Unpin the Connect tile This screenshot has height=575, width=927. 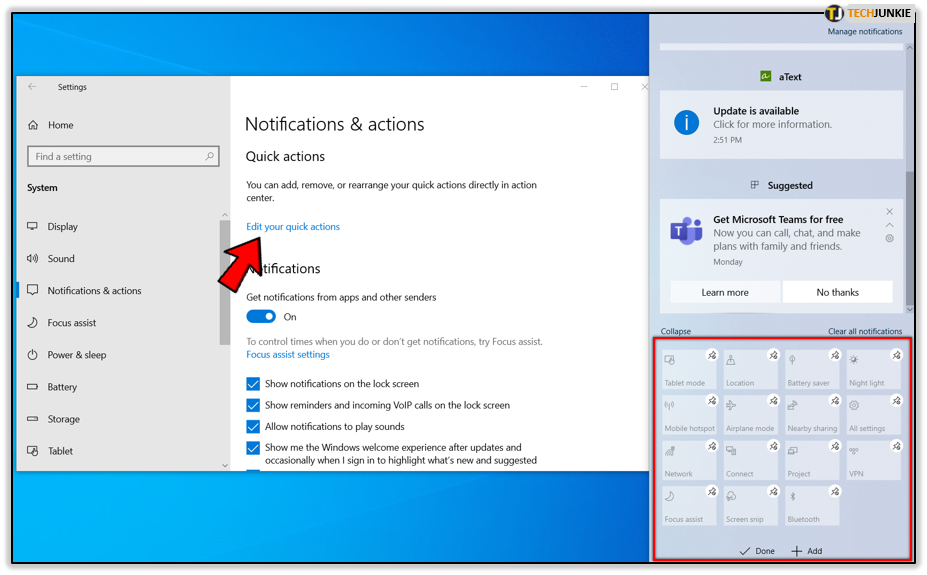click(773, 446)
